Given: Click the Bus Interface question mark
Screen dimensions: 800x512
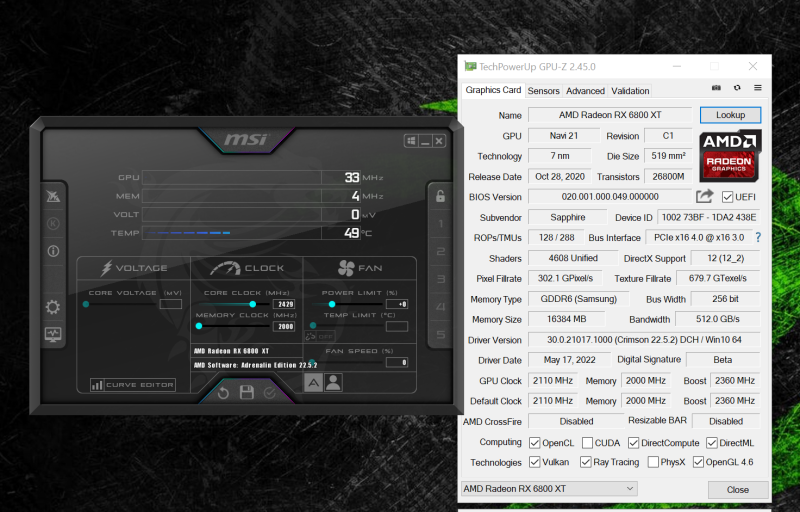Looking at the screenshot, I should (x=757, y=238).
